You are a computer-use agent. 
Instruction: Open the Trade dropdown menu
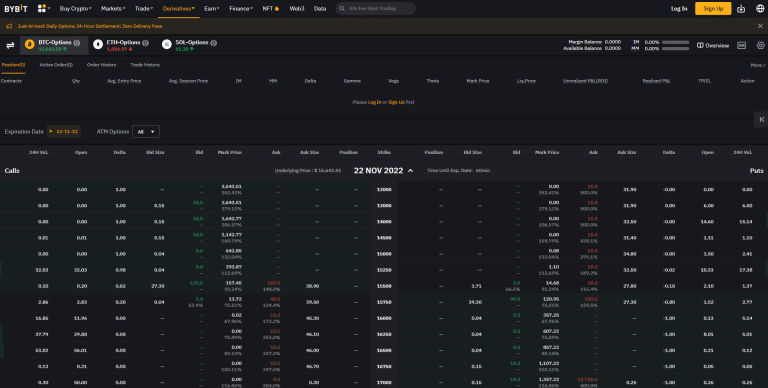144,8
